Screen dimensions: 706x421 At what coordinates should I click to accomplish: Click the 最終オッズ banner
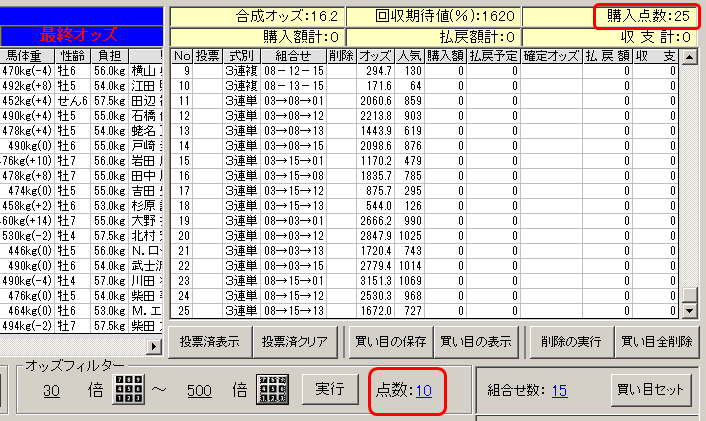[x=81, y=35]
